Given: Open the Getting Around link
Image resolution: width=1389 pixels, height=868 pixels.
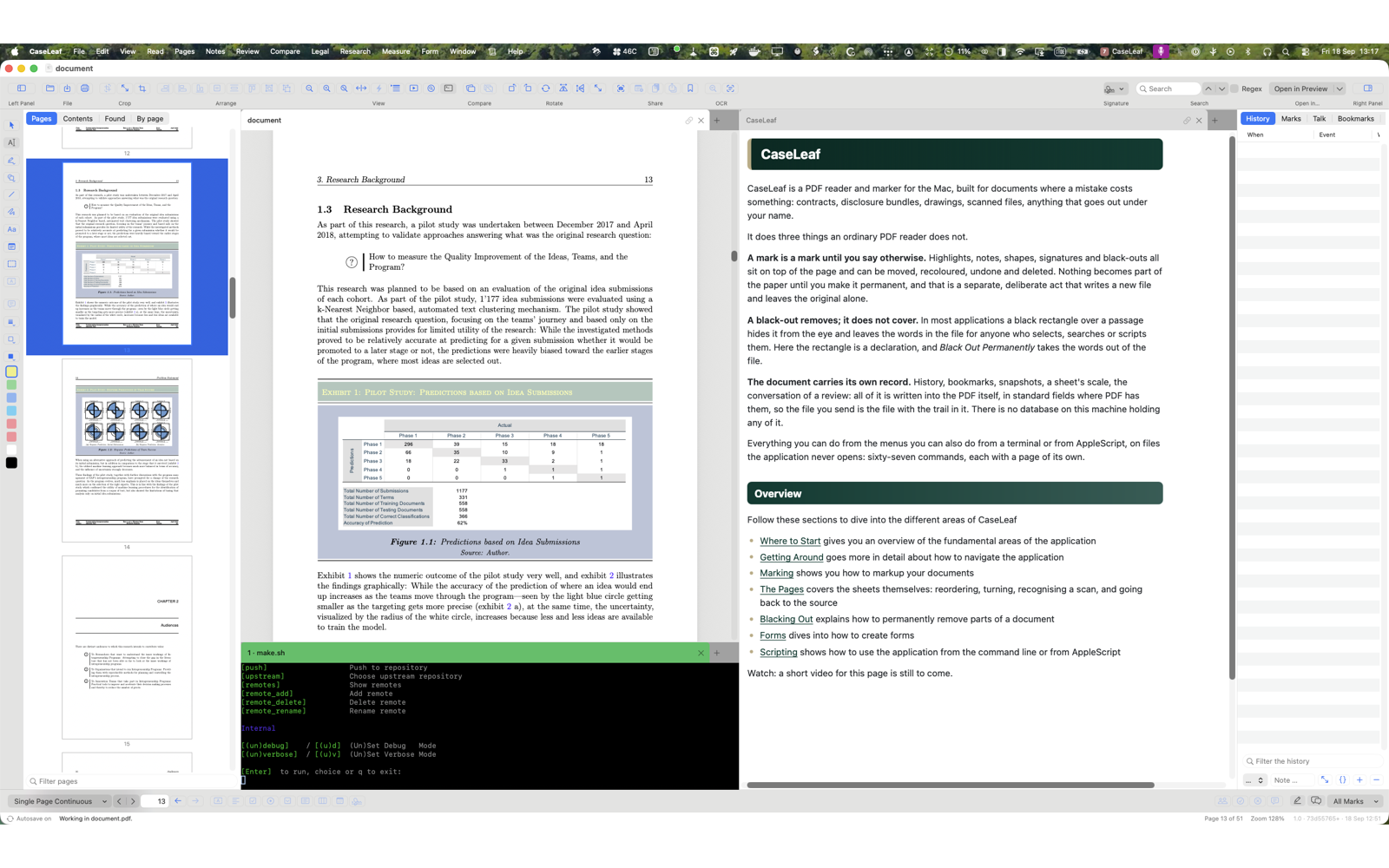Looking at the screenshot, I should (791, 557).
